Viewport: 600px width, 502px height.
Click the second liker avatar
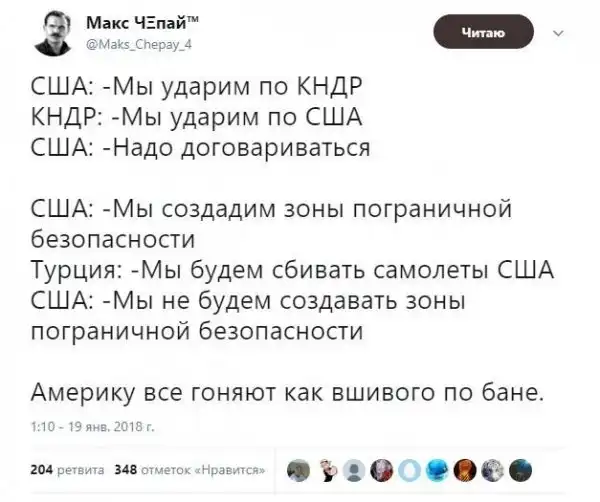tap(326, 467)
